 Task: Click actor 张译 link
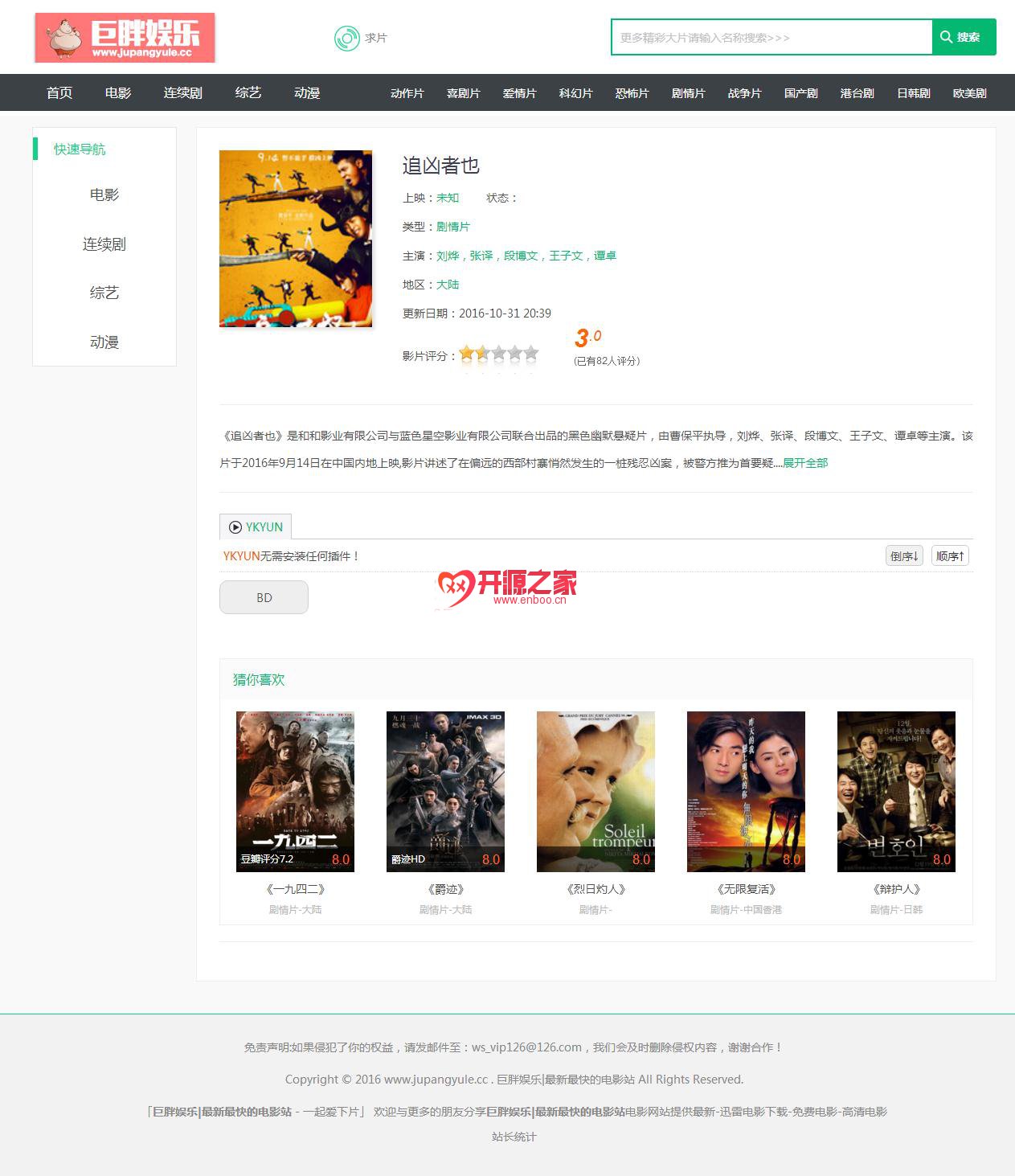point(481,256)
